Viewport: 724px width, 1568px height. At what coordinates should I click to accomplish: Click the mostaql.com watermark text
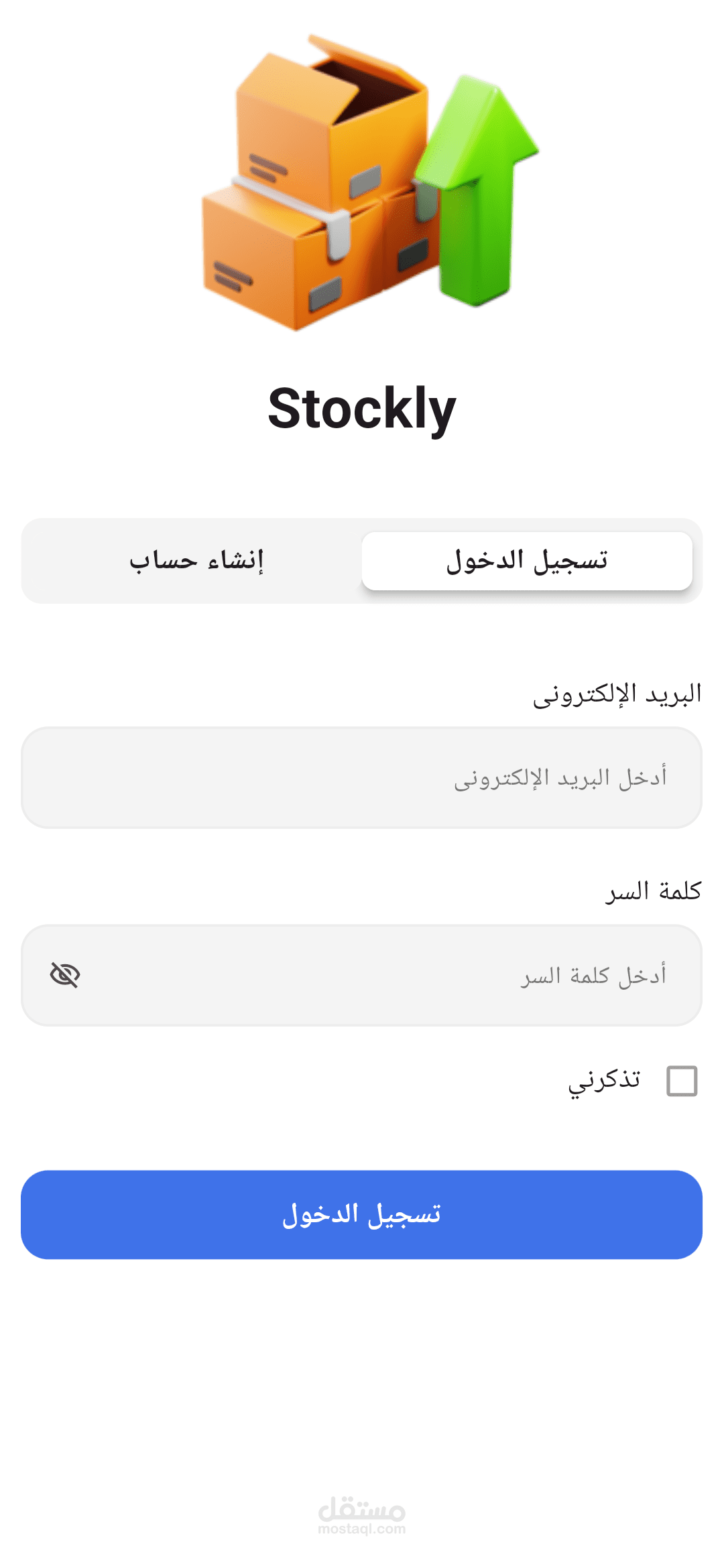pyautogui.click(x=362, y=1529)
